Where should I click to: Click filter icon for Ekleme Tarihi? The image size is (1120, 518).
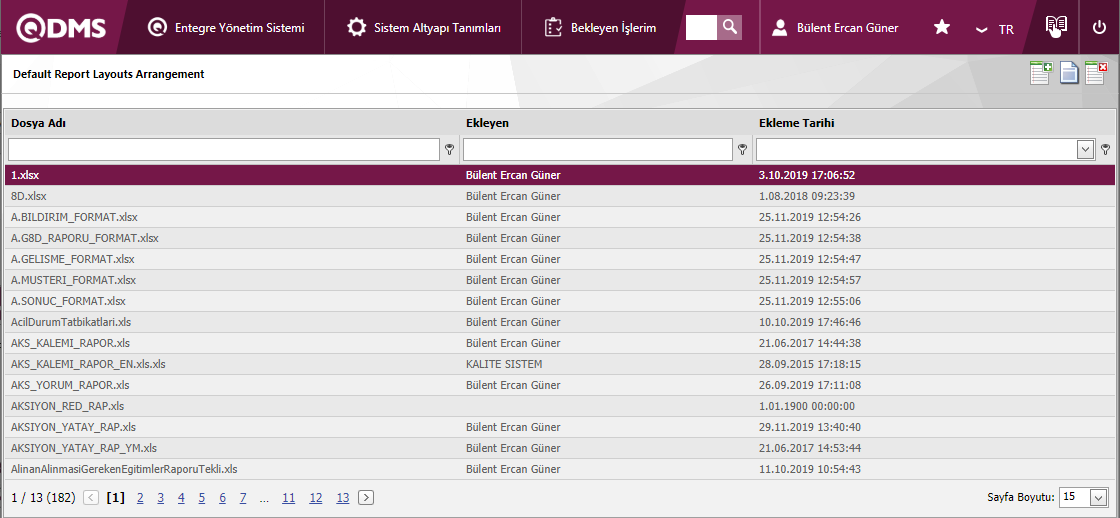point(1106,149)
